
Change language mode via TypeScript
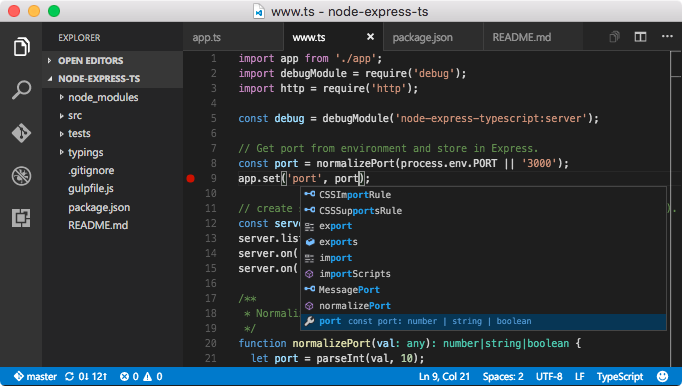[x=620, y=376]
